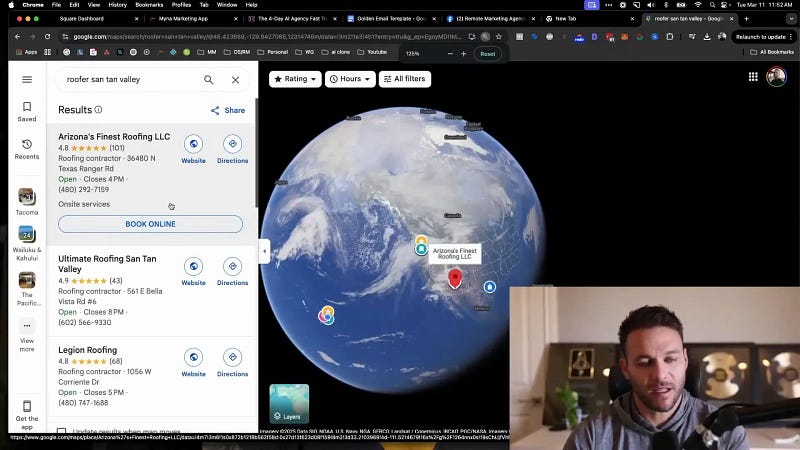Open the Google apps grid

[x=753, y=77]
